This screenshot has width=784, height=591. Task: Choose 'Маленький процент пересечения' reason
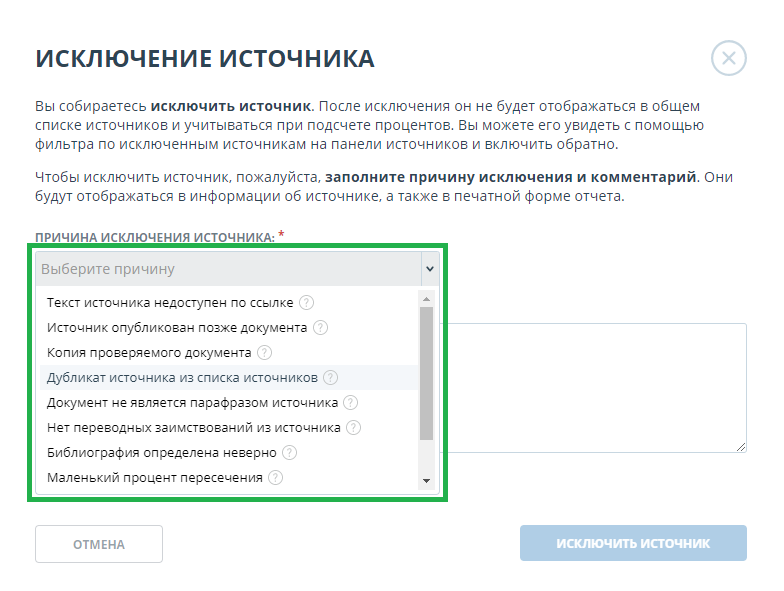[x=154, y=477]
